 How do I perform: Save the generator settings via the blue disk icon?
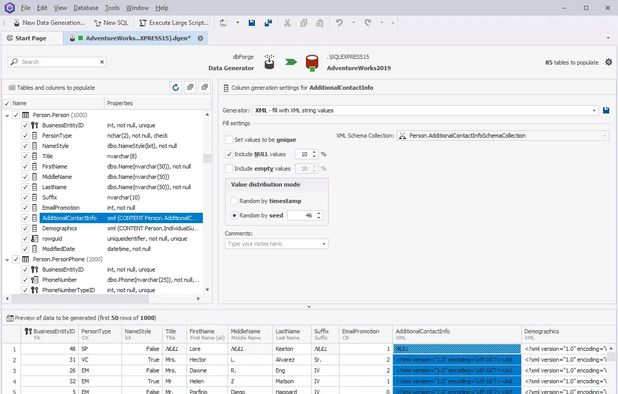(606, 110)
